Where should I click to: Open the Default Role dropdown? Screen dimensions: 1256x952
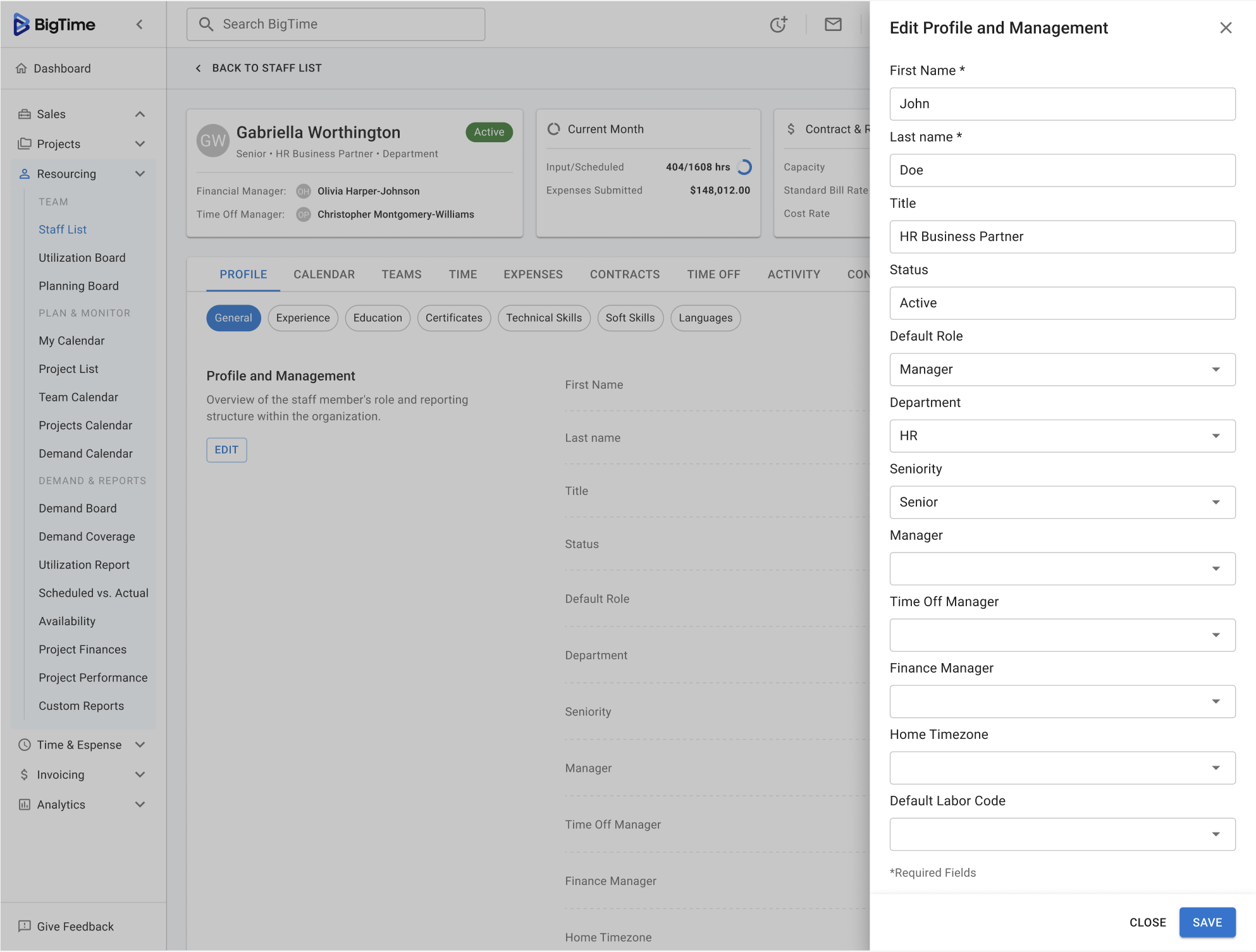[1062, 369]
